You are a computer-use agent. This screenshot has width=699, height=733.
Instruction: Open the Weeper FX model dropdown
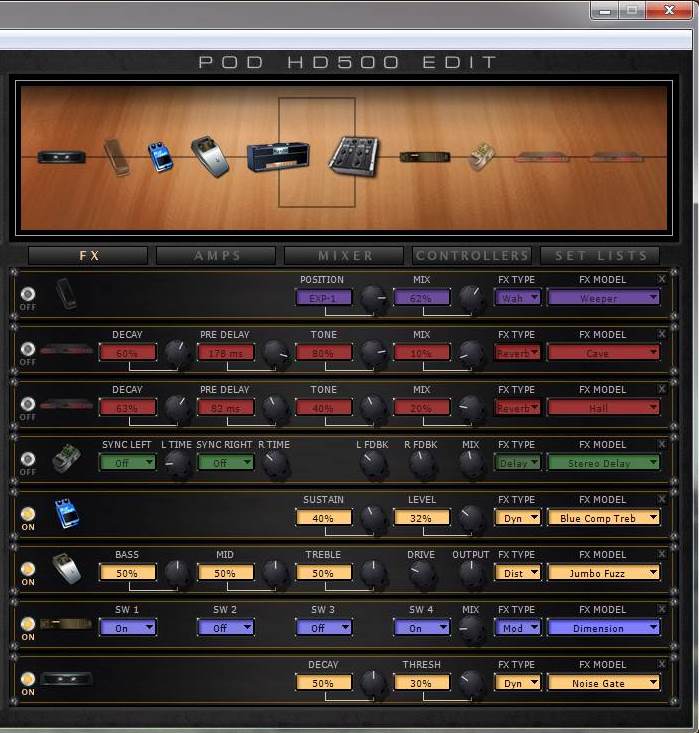pyautogui.click(x=604, y=298)
